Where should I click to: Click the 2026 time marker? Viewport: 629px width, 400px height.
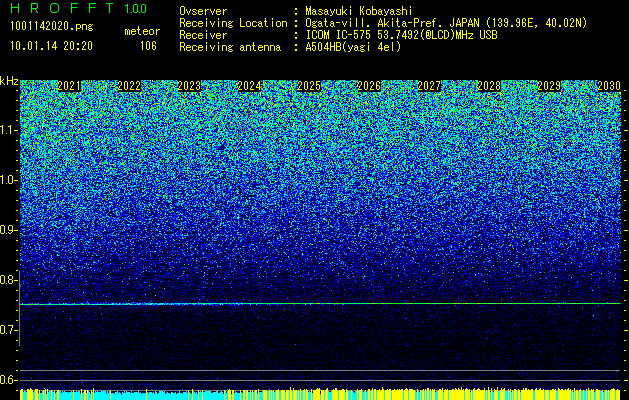coord(369,86)
